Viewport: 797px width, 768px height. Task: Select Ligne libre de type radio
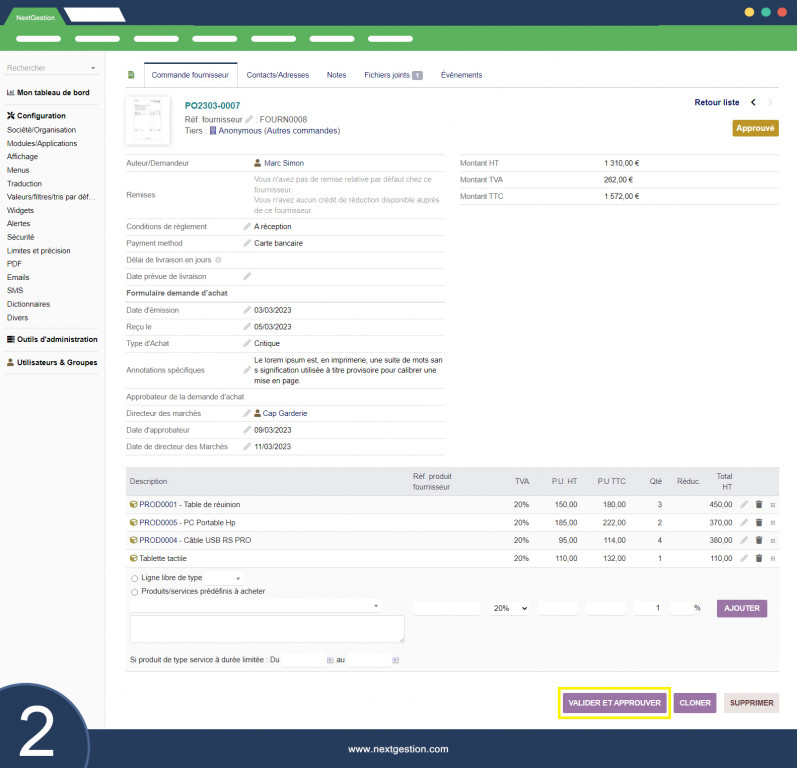pos(135,578)
